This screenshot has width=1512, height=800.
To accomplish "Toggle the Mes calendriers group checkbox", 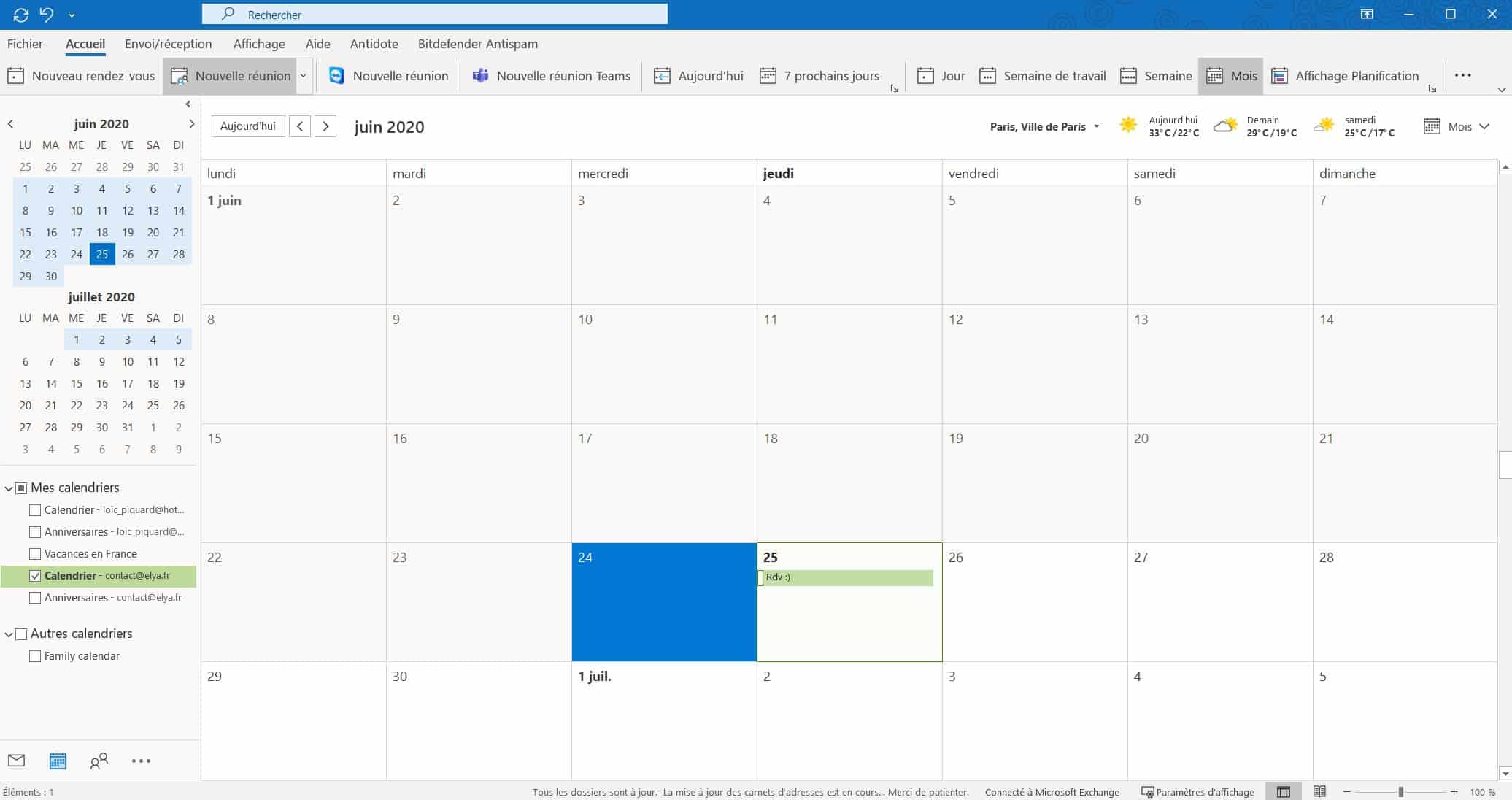I will [x=21, y=488].
